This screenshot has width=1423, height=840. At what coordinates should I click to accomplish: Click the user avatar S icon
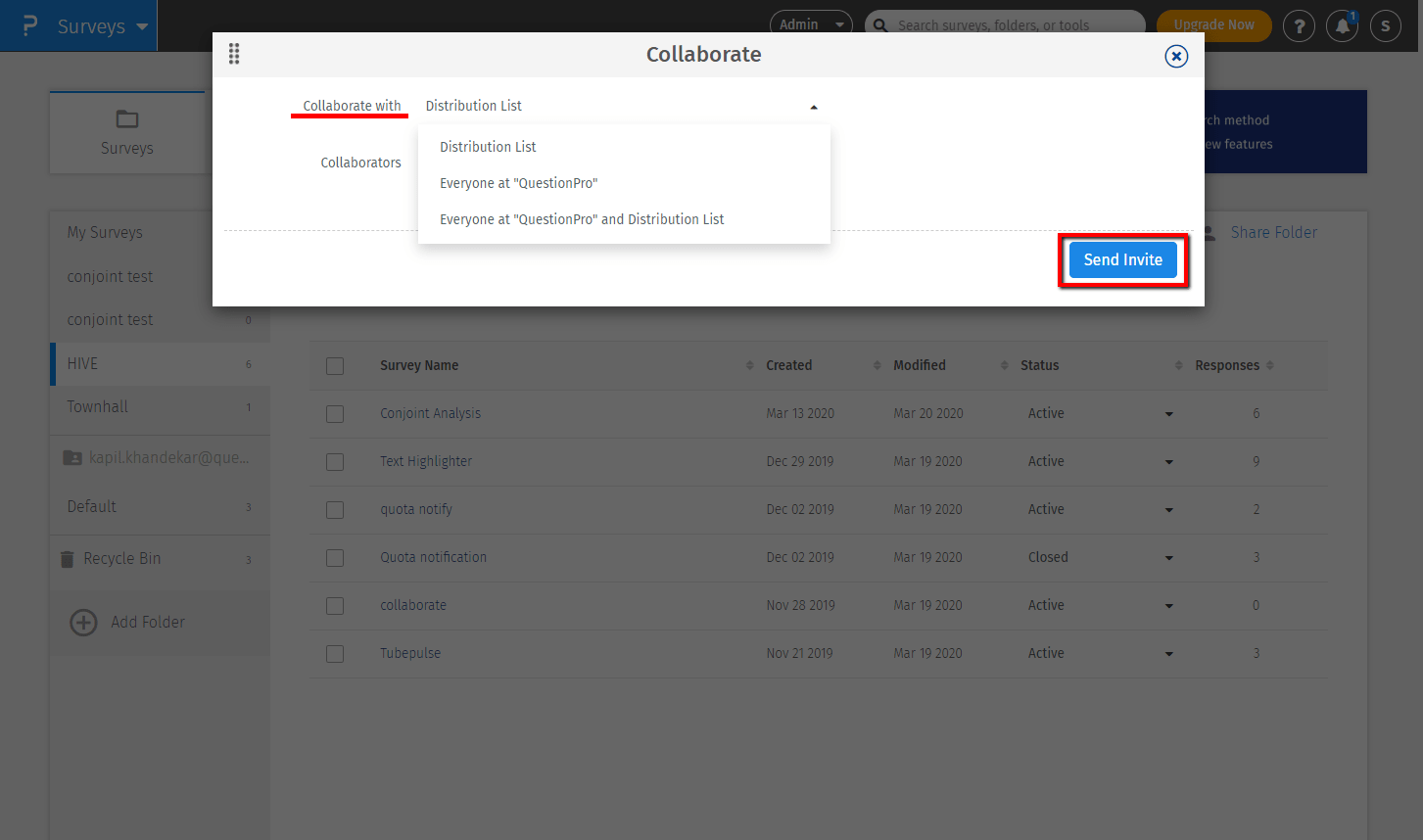1385,26
